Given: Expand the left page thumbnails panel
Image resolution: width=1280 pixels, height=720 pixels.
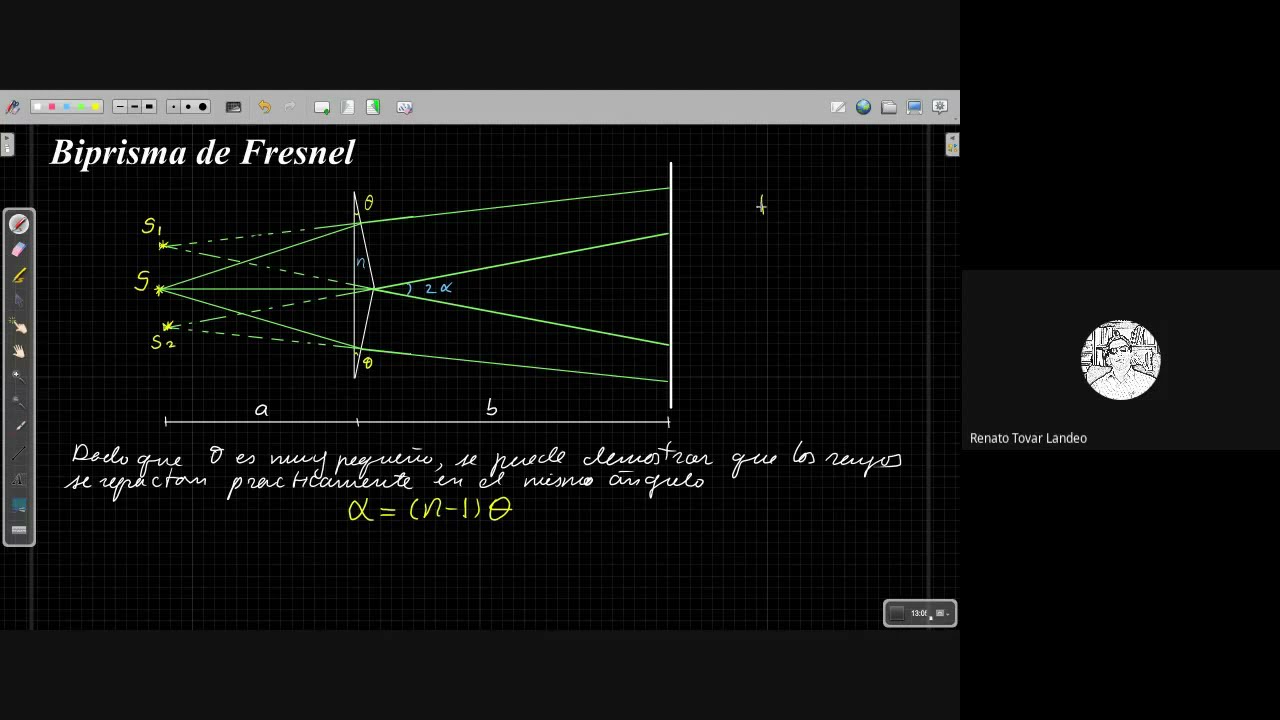Looking at the screenshot, I should 7,145.
